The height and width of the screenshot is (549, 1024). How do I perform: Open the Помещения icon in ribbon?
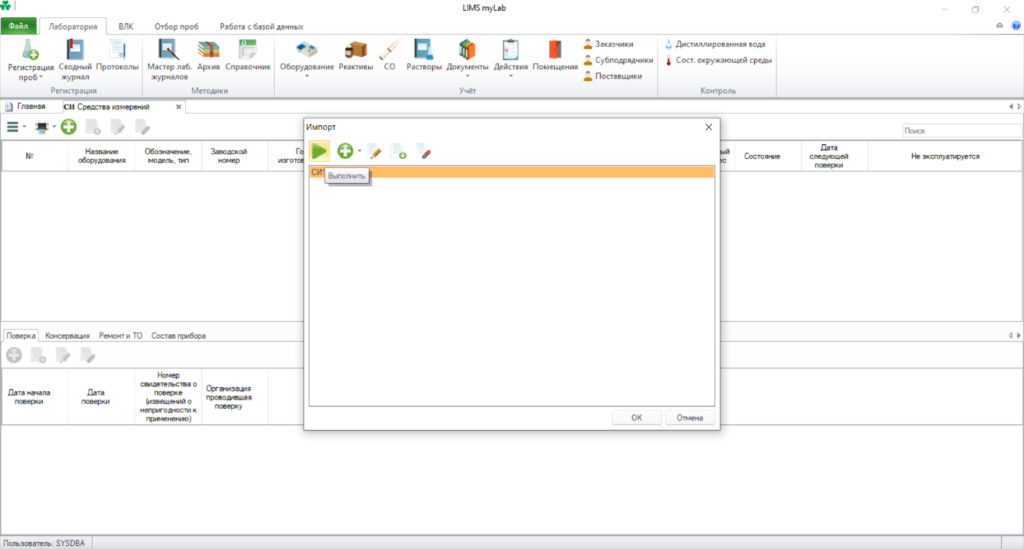pyautogui.click(x=555, y=56)
